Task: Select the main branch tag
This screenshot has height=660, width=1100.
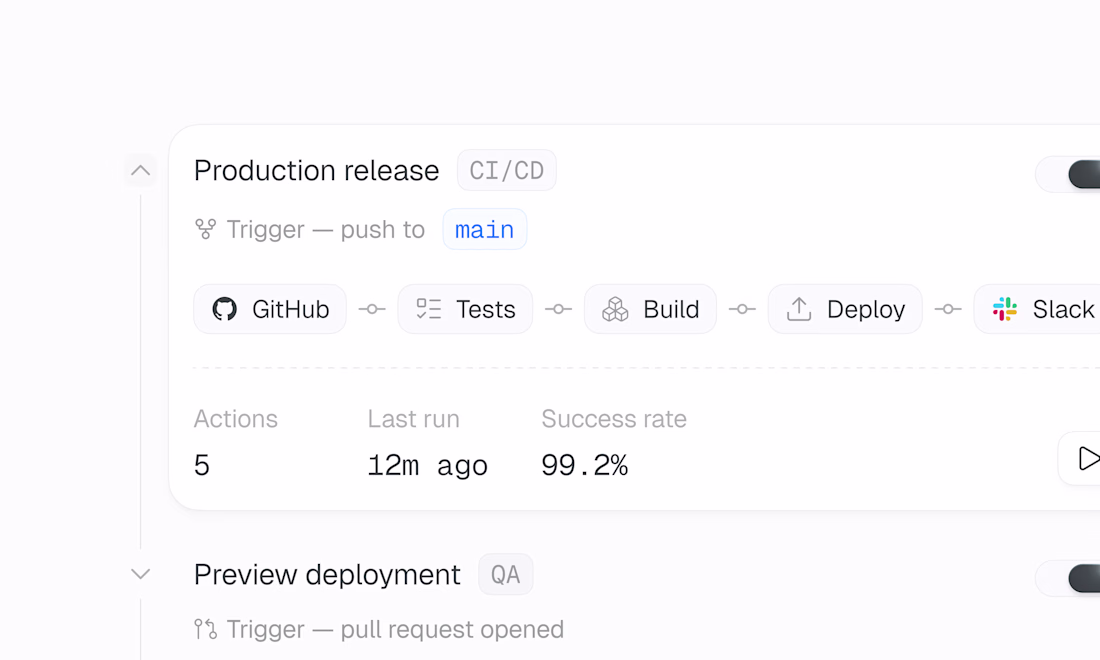Action: pos(485,229)
